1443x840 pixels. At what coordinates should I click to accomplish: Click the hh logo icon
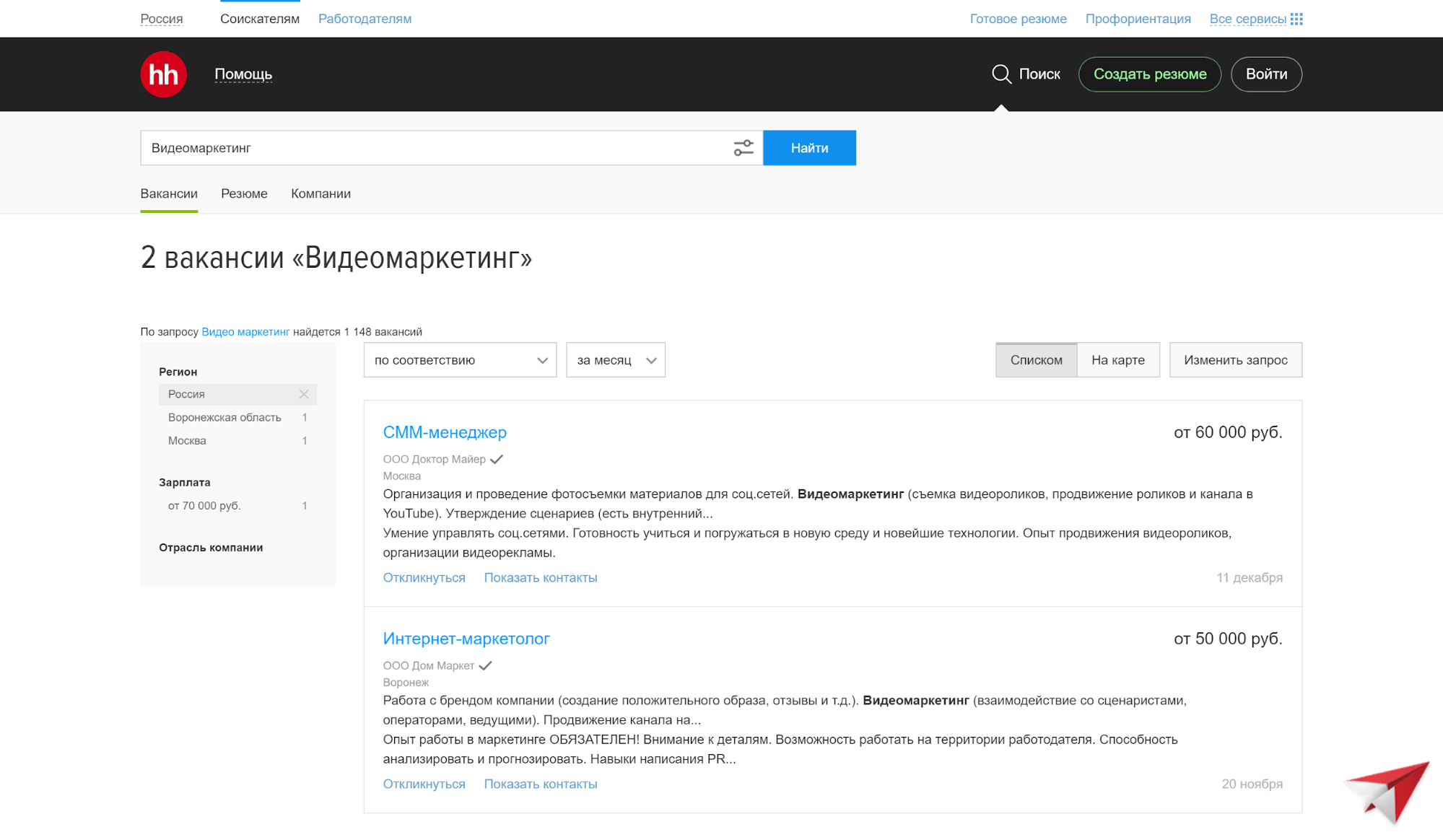162,74
